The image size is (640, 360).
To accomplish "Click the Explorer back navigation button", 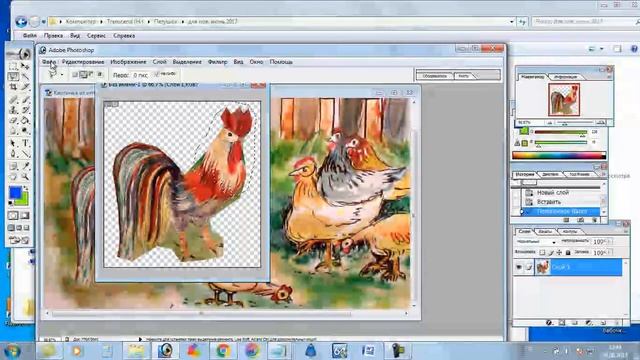I will pyautogui.click(x=21, y=22).
